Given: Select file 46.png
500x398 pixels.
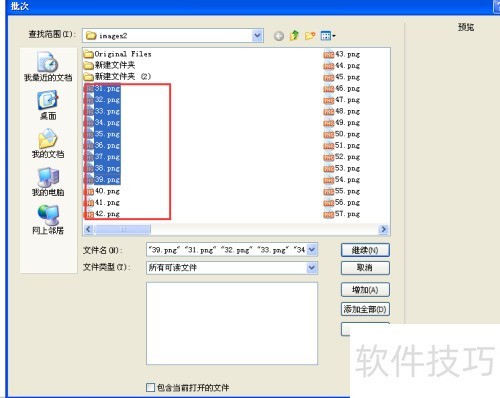Looking at the screenshot, I should click(x=342, y=89).
